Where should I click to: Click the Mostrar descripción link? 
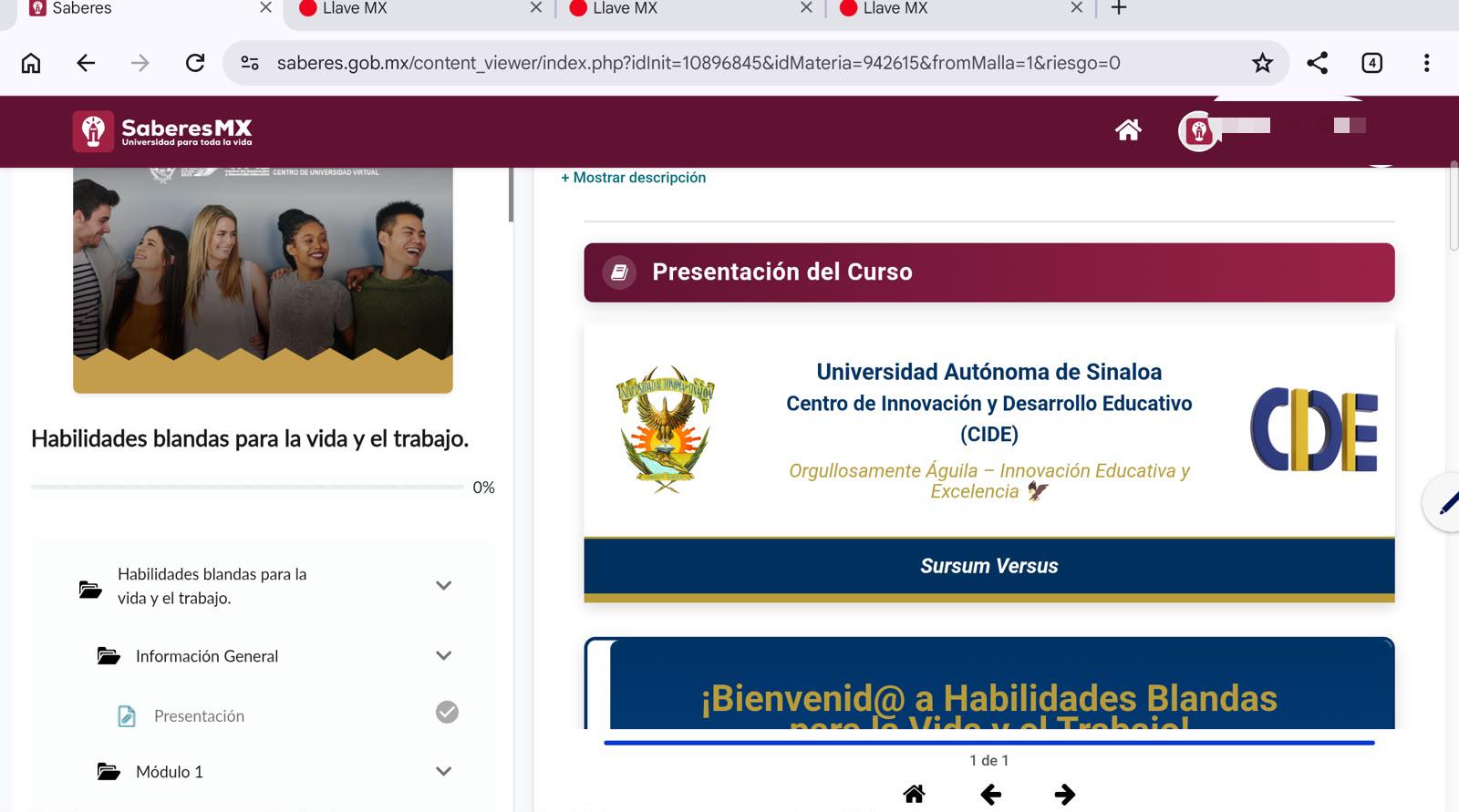click(634, 178)
